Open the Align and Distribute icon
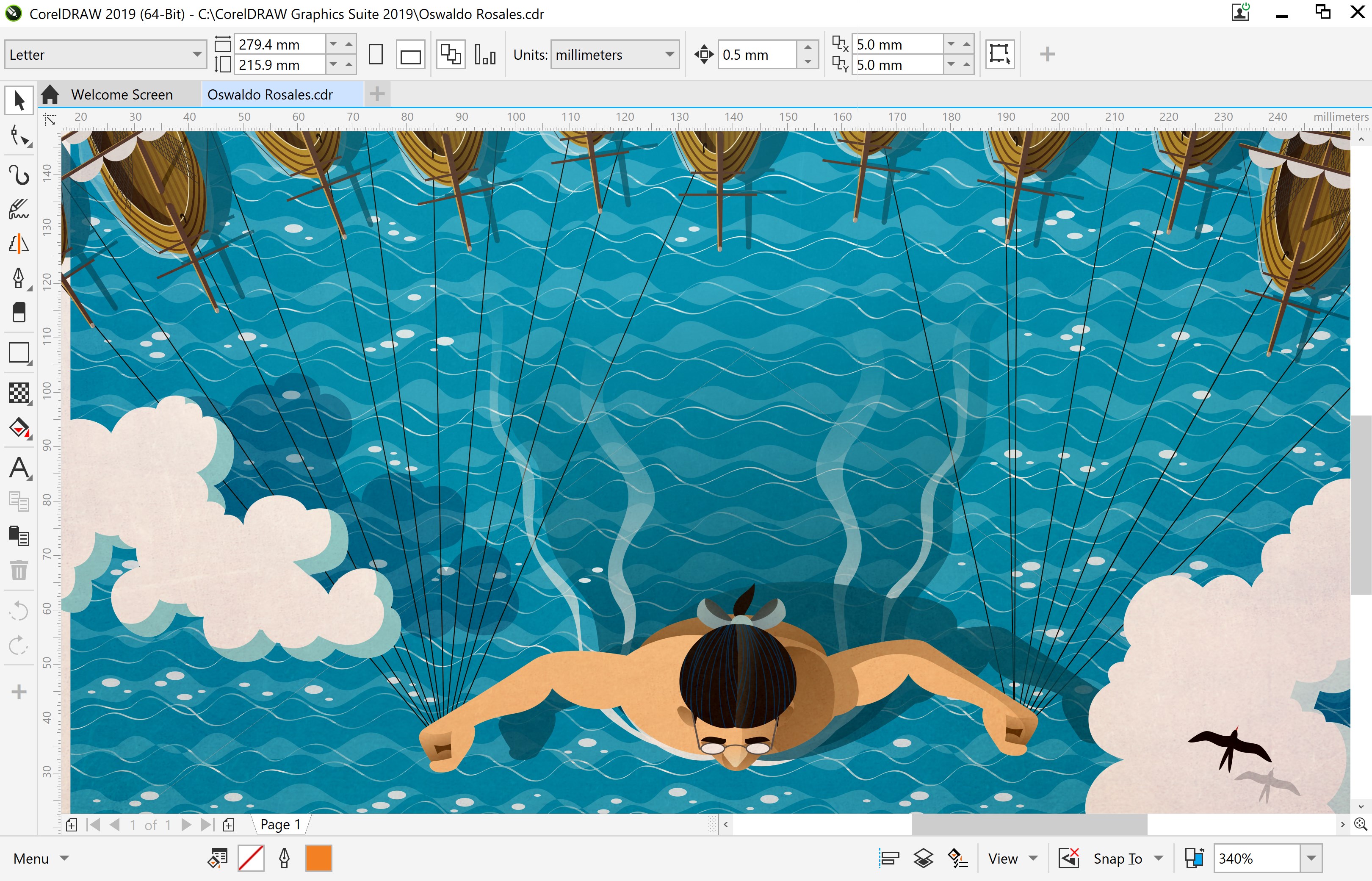1372x881 pixels. pyautogui.click(x=889, y=858)
